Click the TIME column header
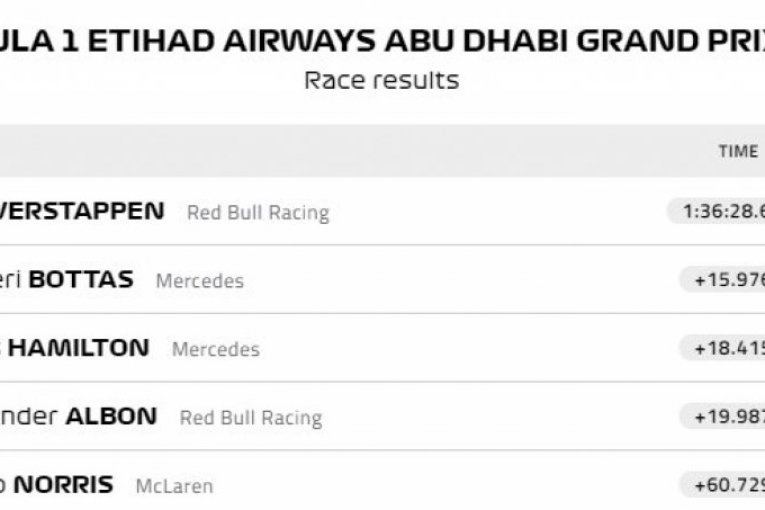 (738, 151)
